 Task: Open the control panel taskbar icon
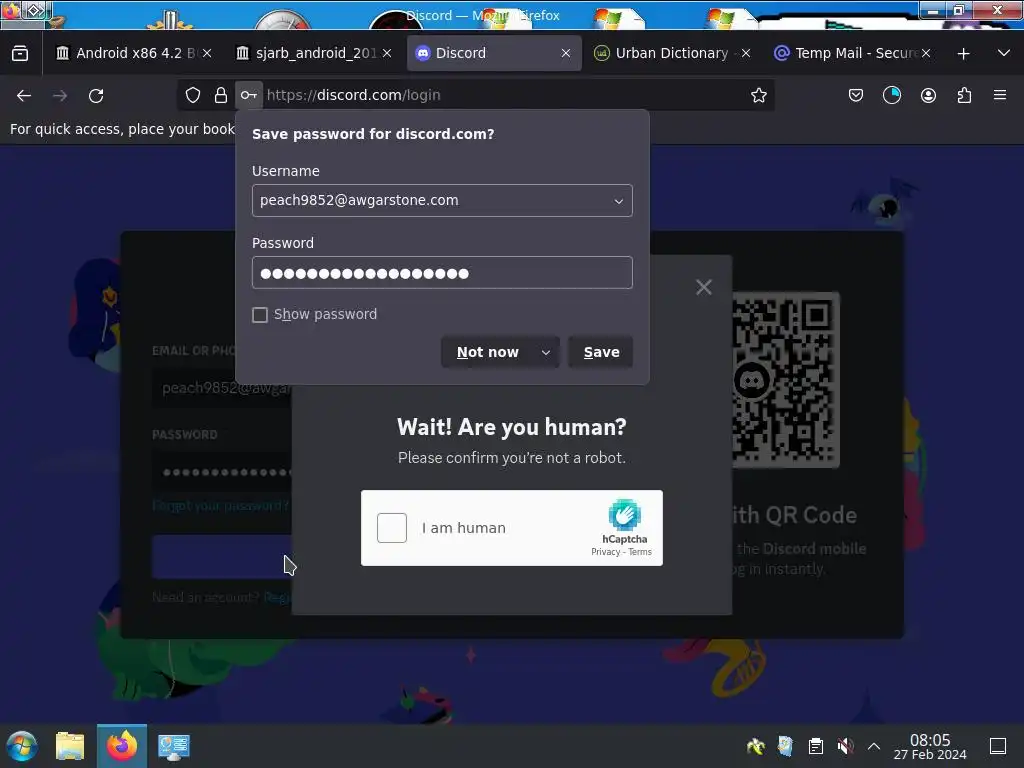click(x=174, y=746)
